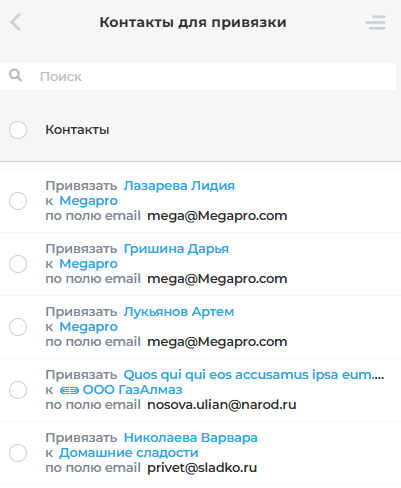Open the Quos qui qui eos accusamus link

(x=254, y=375)
